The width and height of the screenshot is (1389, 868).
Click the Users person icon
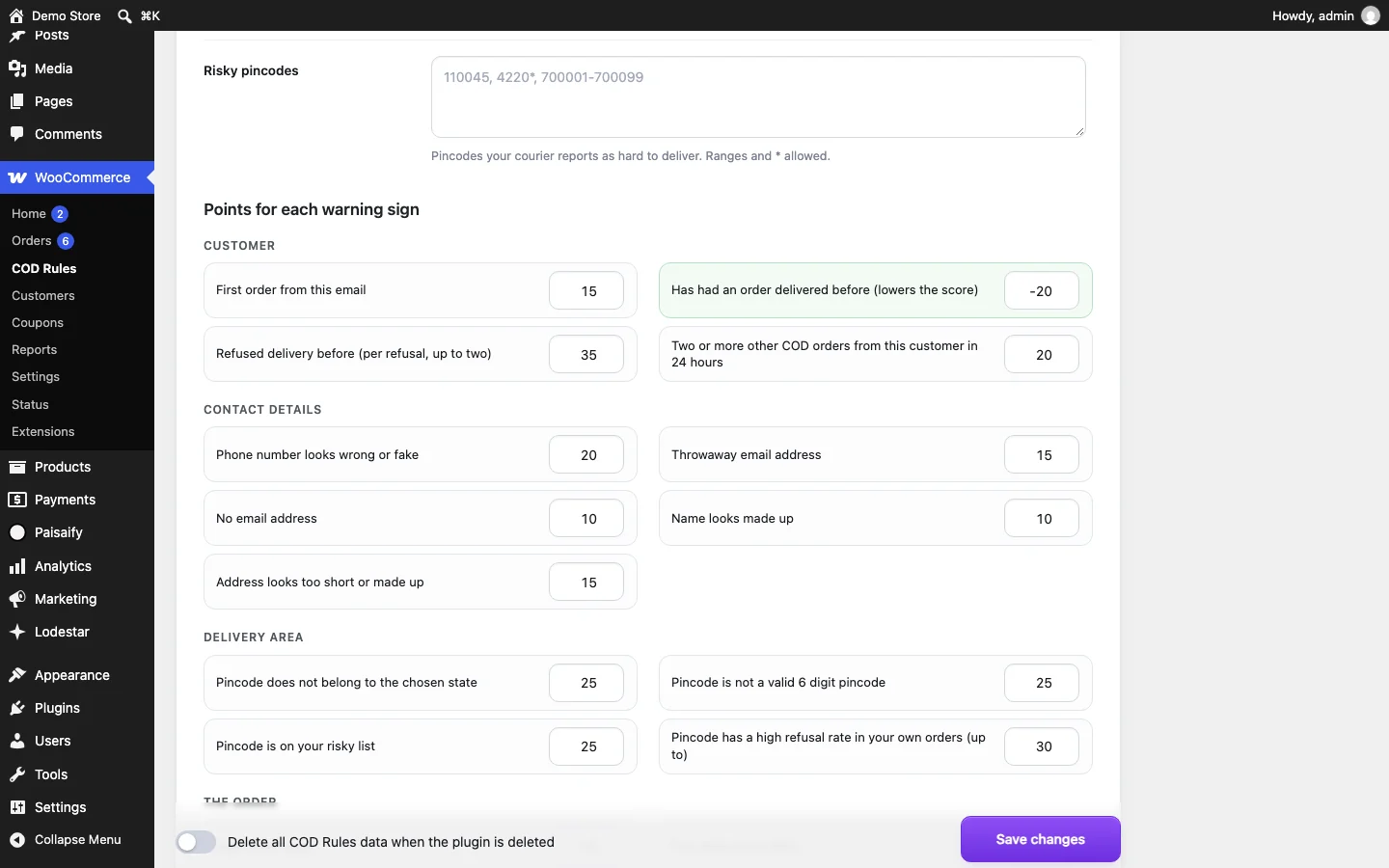17,741
